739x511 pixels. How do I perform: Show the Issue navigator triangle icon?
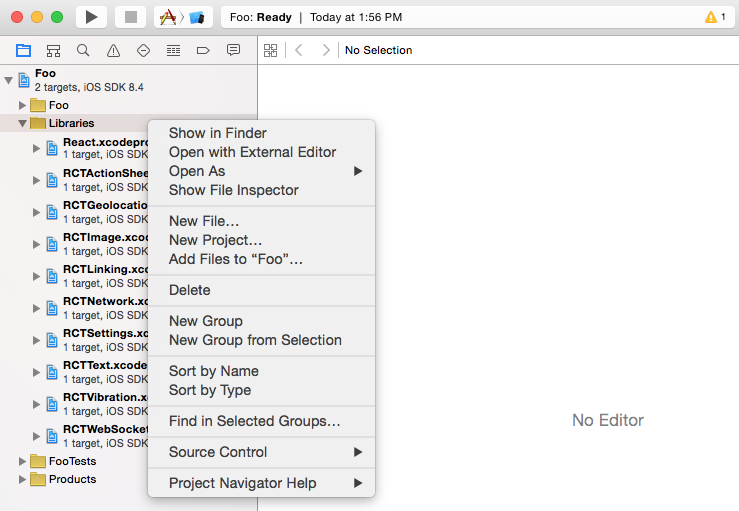tap(113, 50)
